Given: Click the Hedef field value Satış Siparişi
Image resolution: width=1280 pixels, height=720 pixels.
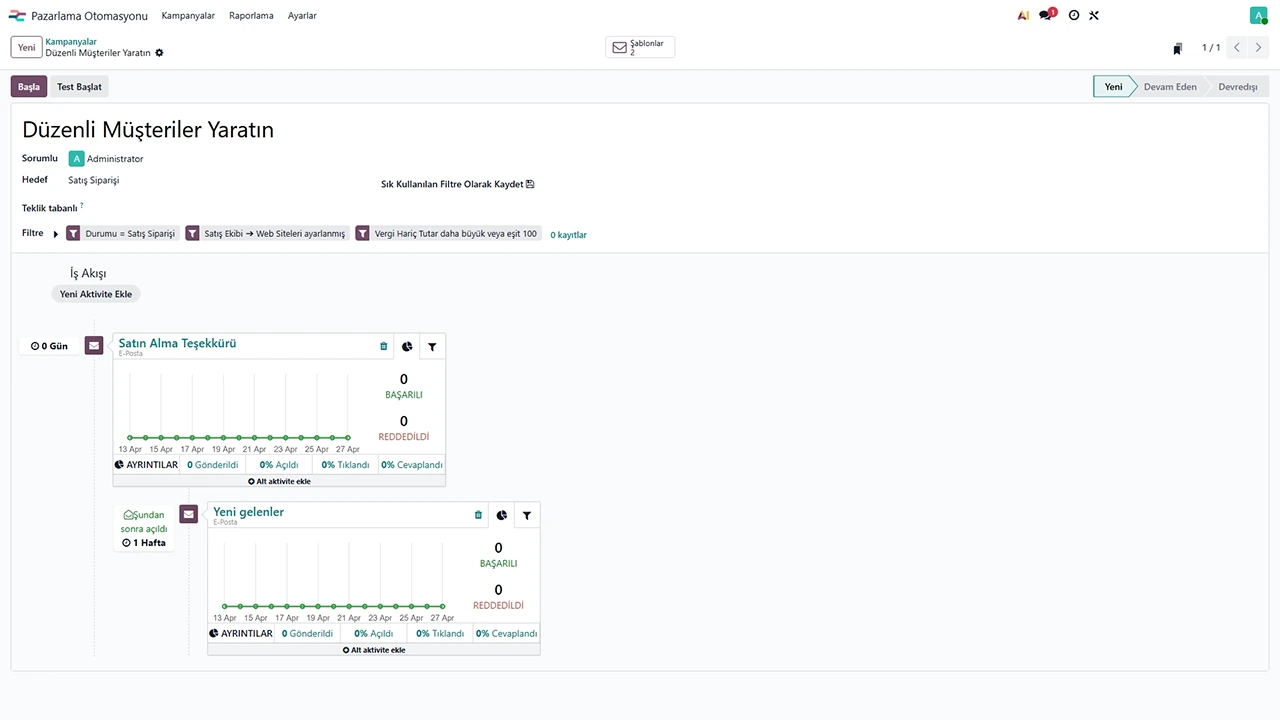Looking at the screenshot, I should coord(94,180).
